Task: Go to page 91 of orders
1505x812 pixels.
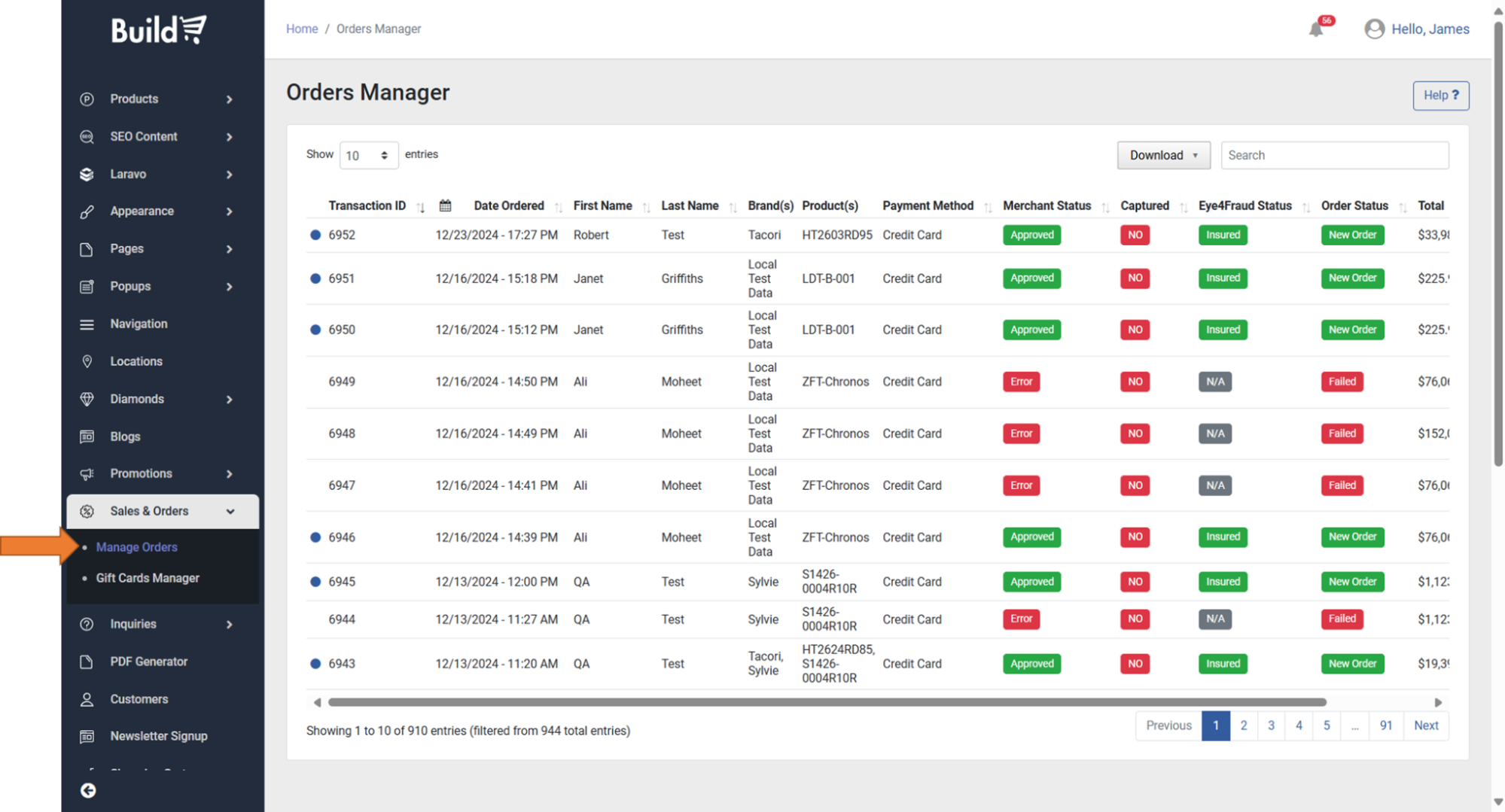Action: click(1385, 725)
